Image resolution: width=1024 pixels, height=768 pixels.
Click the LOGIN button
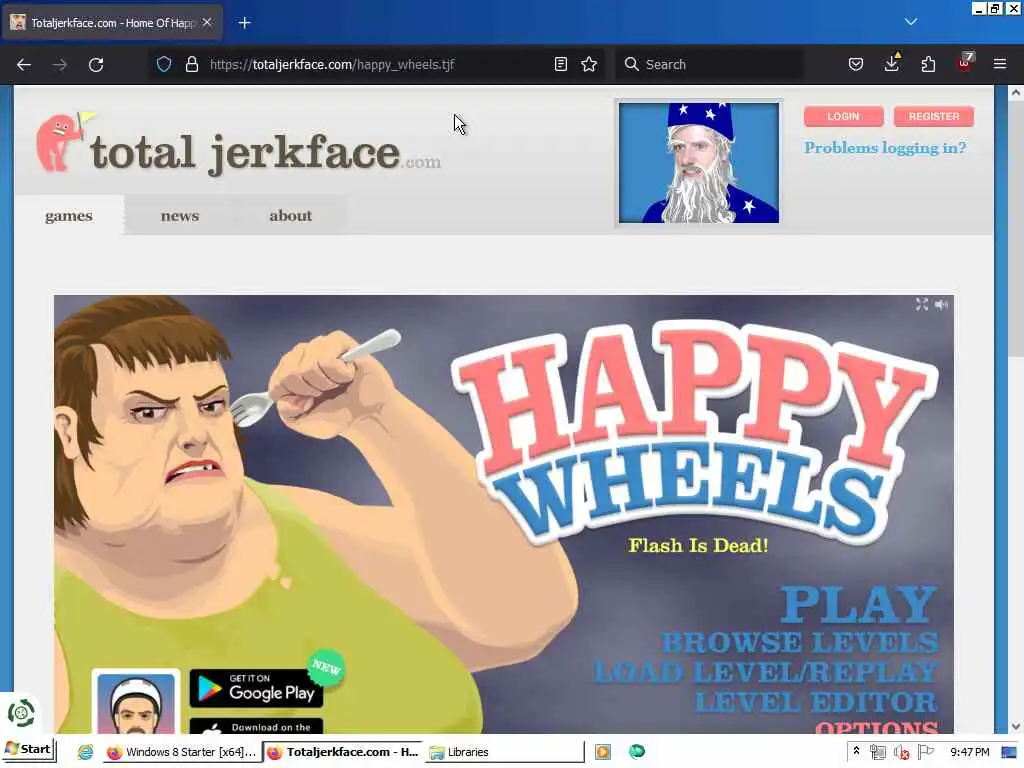click(x=843, y=116)
